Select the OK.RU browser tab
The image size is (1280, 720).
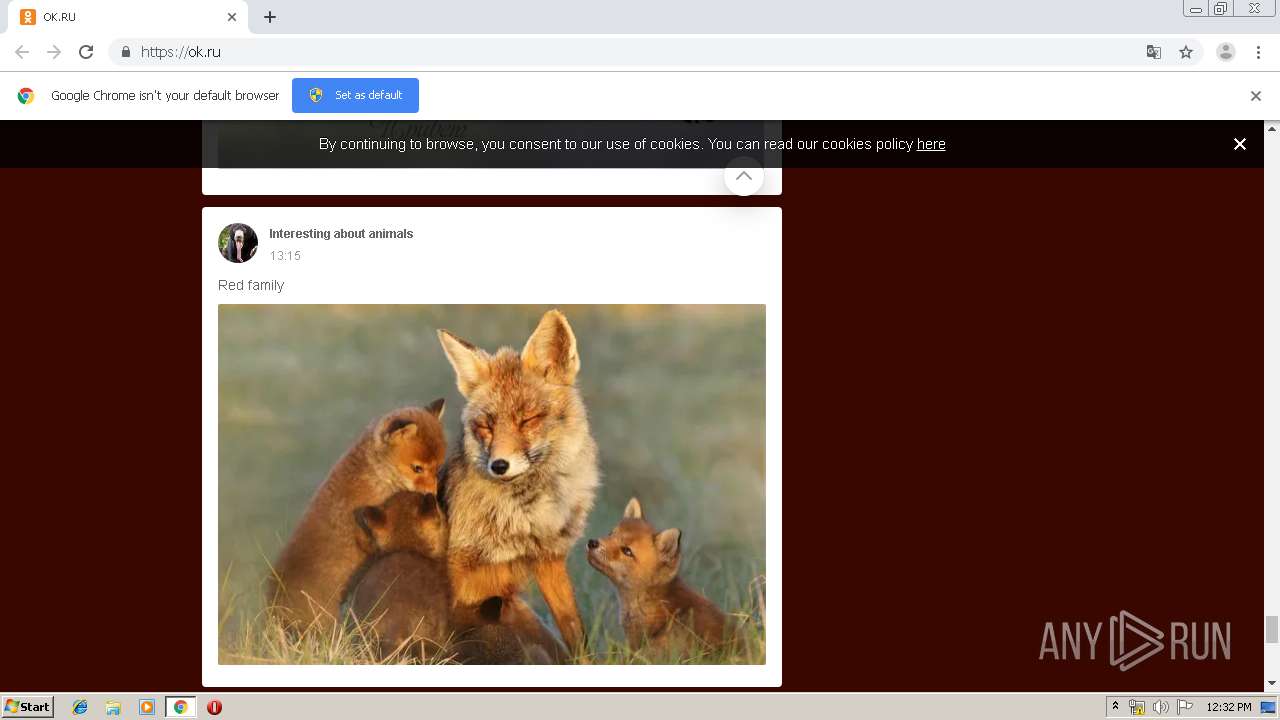(128, 17)
